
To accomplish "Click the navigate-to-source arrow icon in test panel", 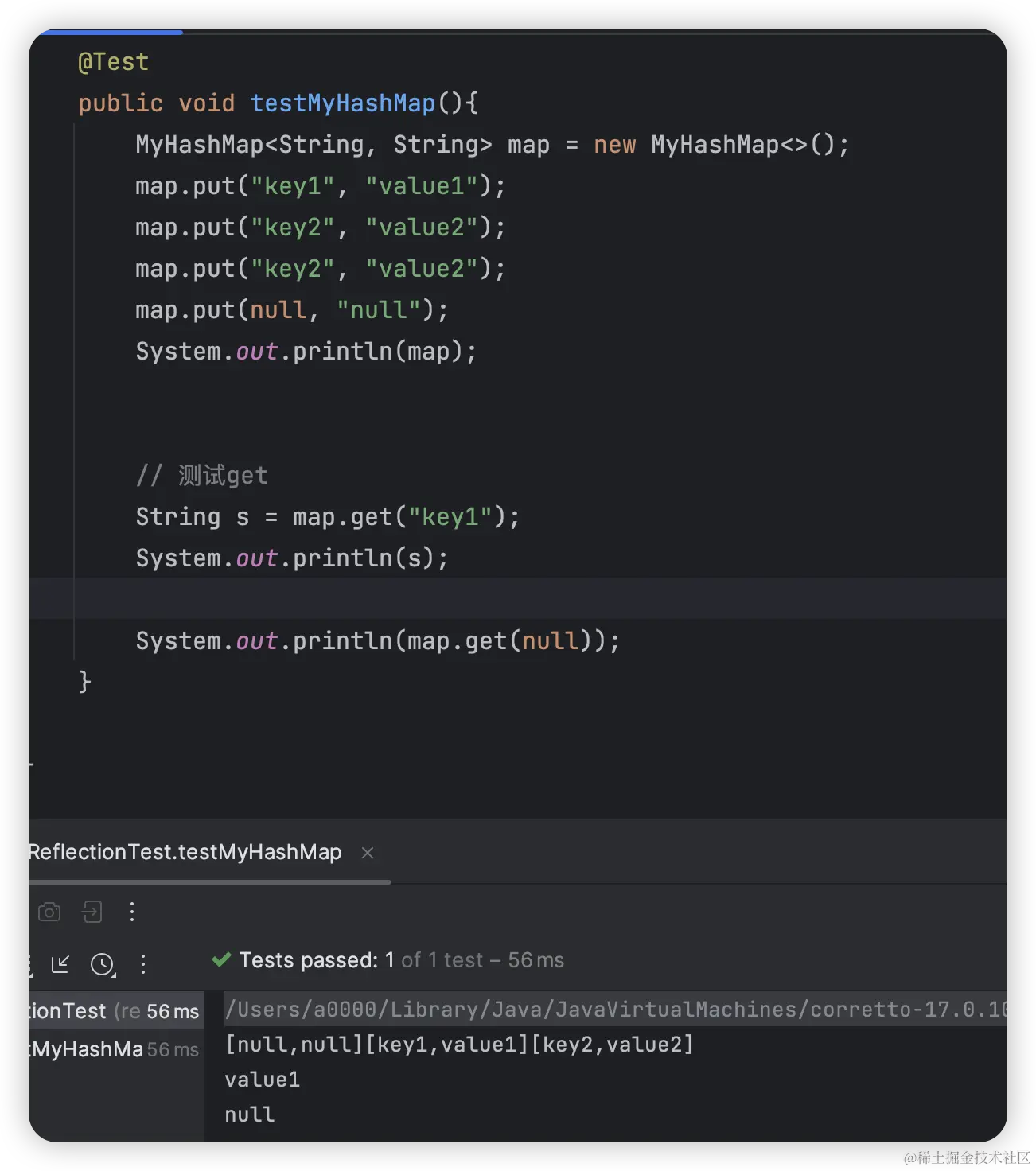I will point(61,963).
